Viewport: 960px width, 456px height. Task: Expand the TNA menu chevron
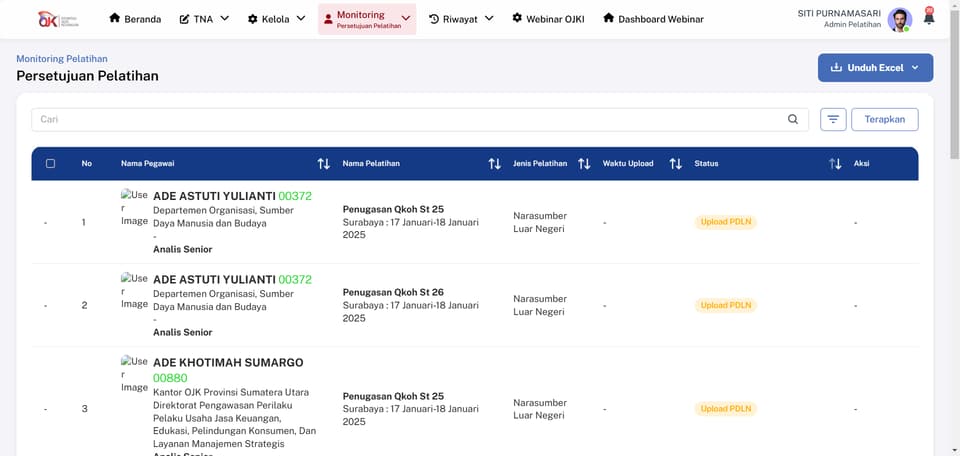[225, 18]
